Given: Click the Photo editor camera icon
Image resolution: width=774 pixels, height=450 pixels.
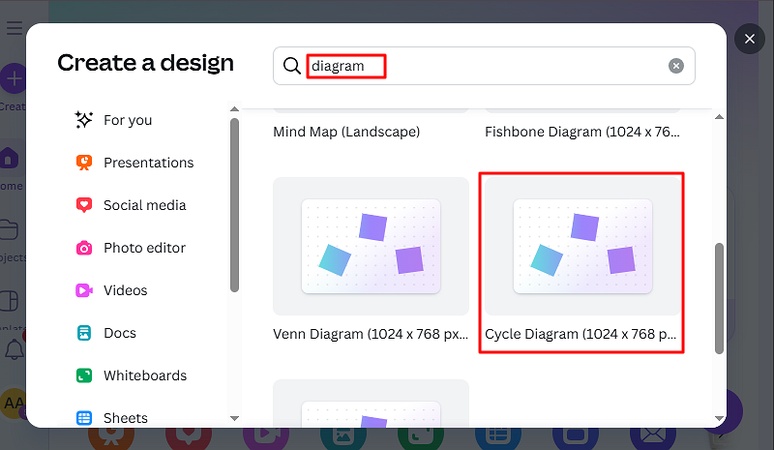Looking at the screenshot, I should click(x=84, y=248).
